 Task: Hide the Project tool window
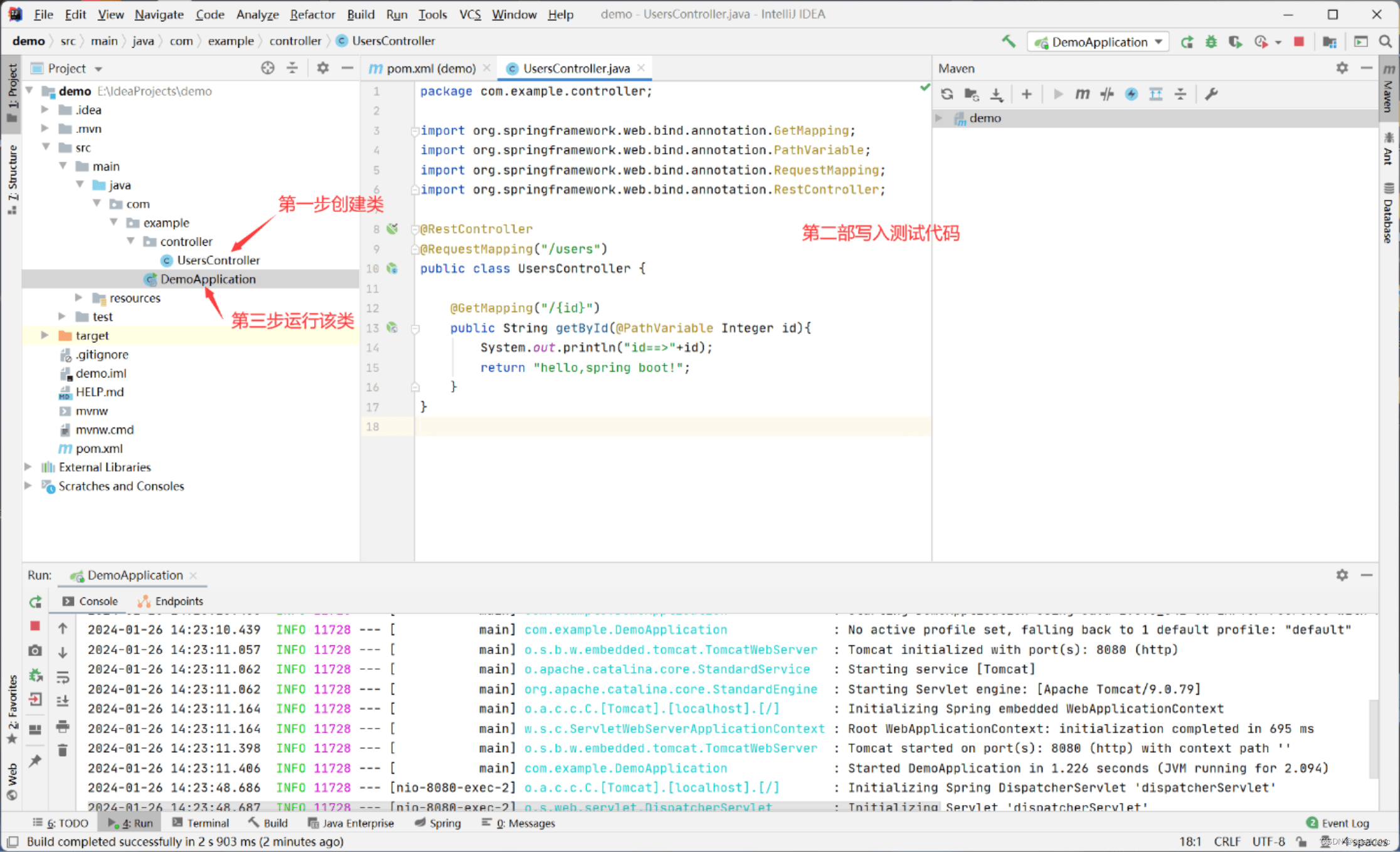pyautogui.click(x=347, y=68)
